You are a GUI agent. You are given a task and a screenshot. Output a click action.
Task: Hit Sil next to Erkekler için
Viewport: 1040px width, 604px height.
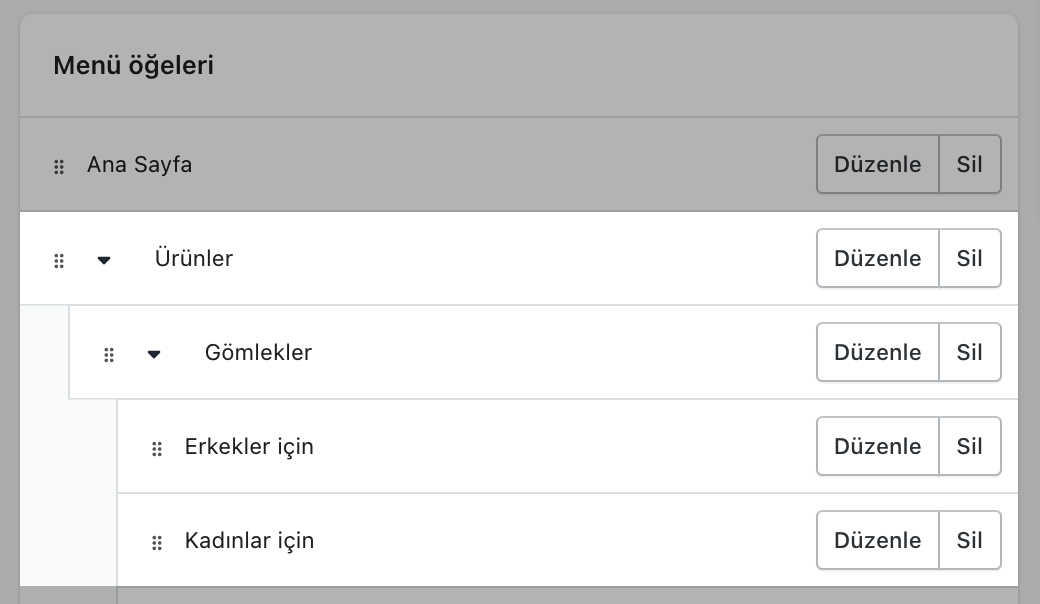click(x=969, y=446)
